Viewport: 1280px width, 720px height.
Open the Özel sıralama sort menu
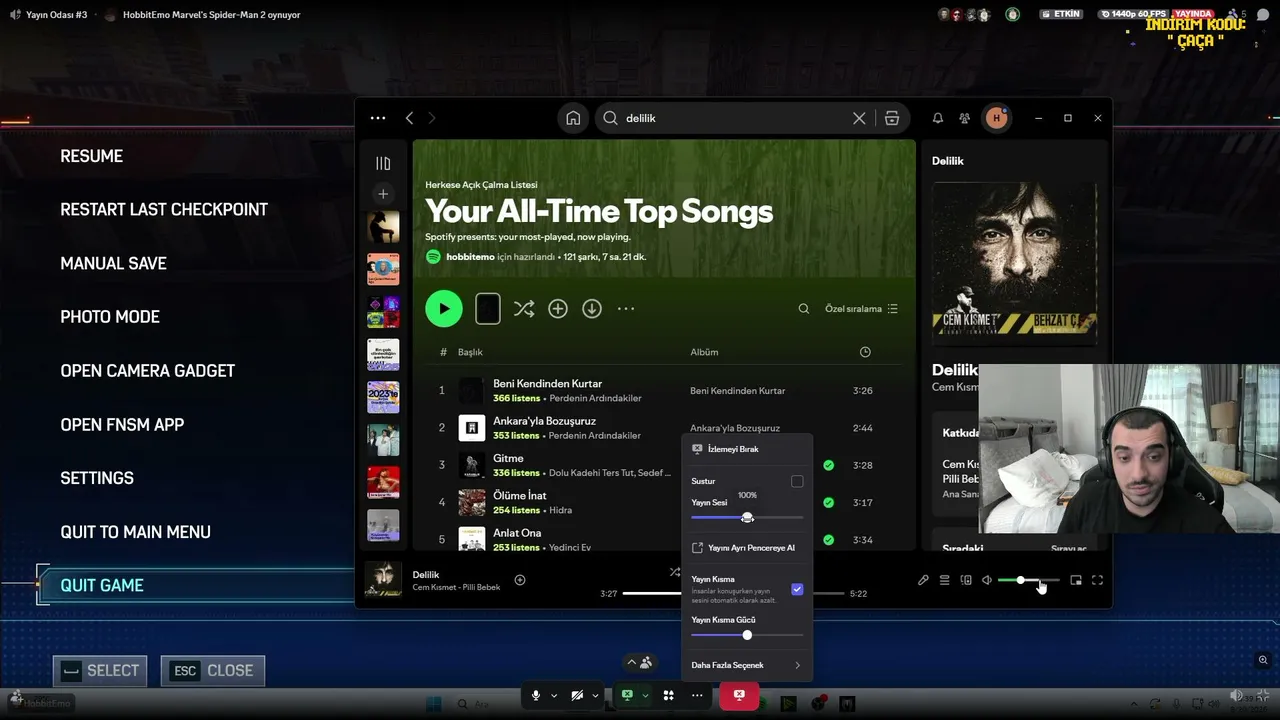coord(861,309)
